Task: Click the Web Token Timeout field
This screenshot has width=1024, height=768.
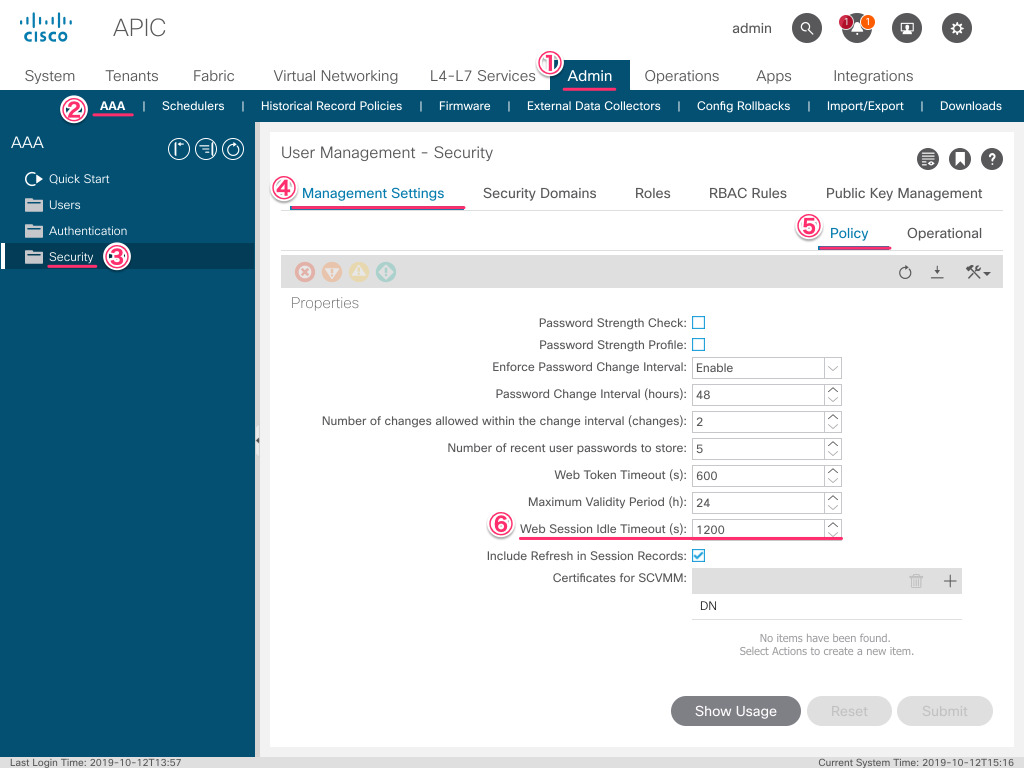Action: [x=758, y=475]
